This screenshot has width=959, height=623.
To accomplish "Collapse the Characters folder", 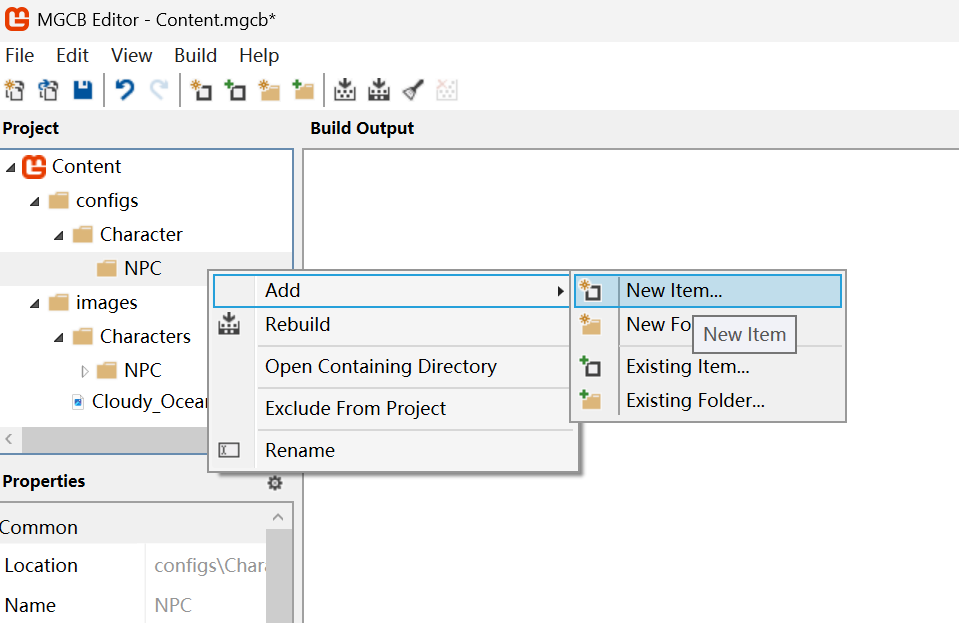I will pyautogui.click(x=59, y=337).
